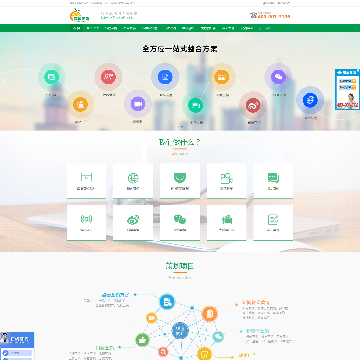Show previous banner slide with left arrow

coord(4,82)
